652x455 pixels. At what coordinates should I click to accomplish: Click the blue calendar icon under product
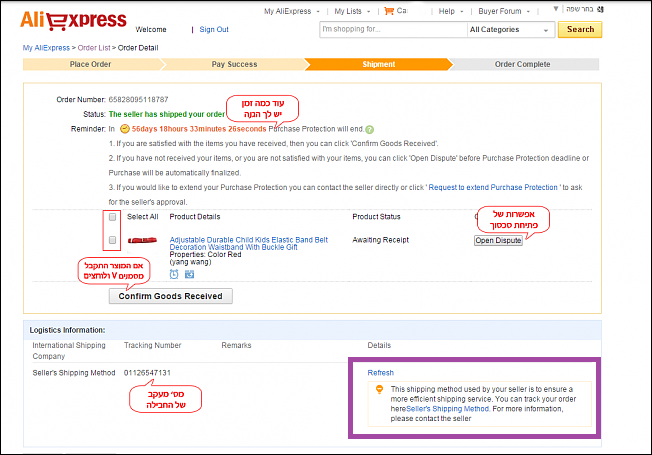point(189,274)
